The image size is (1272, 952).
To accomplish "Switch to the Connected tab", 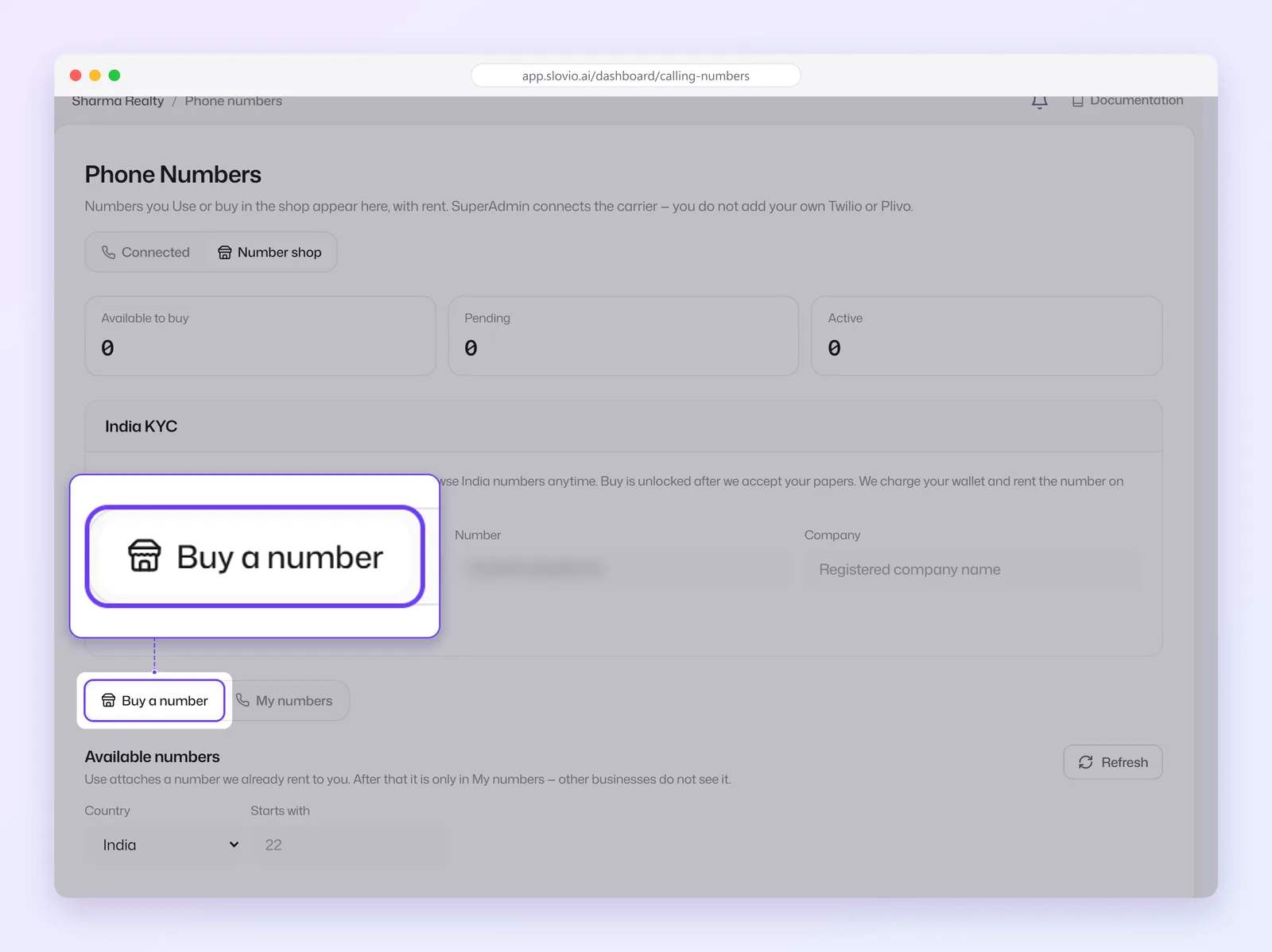I will click(145, 252).
